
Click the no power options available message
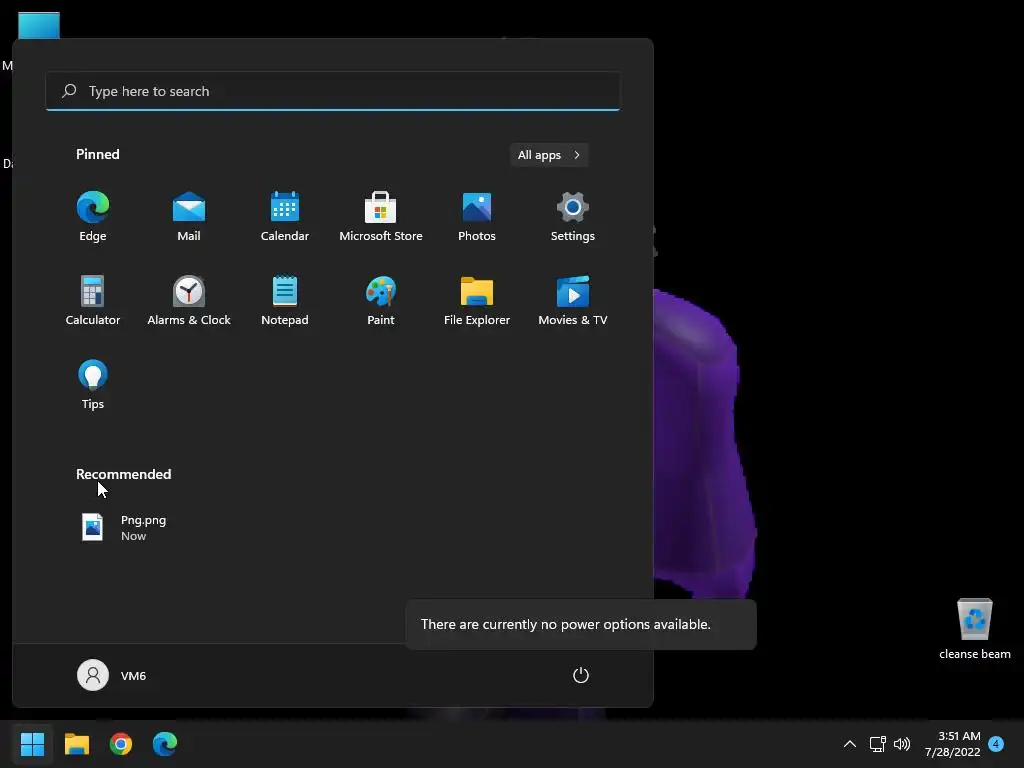(x=566, y=624)
